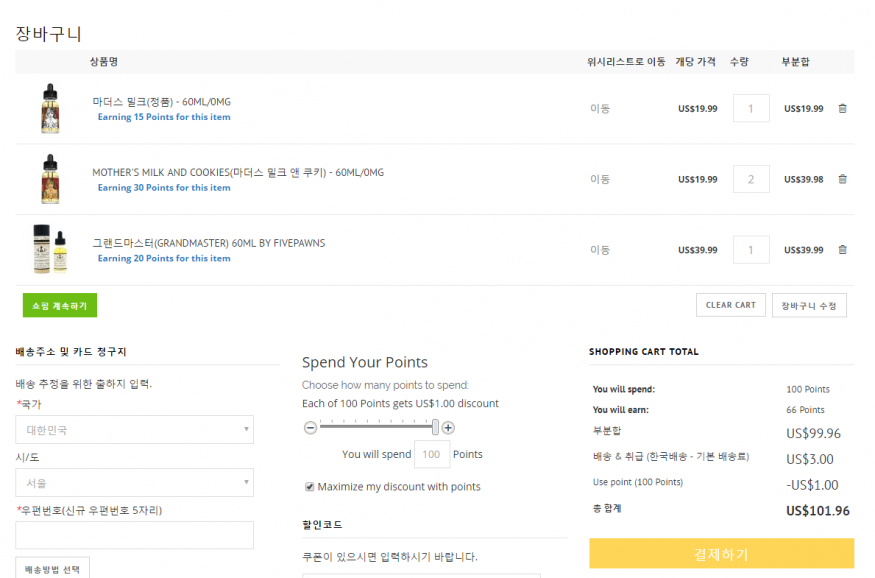875x578 pixels.
Task: Click trash icon for Grandmaster 60ML item
Action: [x=842, y=250]
